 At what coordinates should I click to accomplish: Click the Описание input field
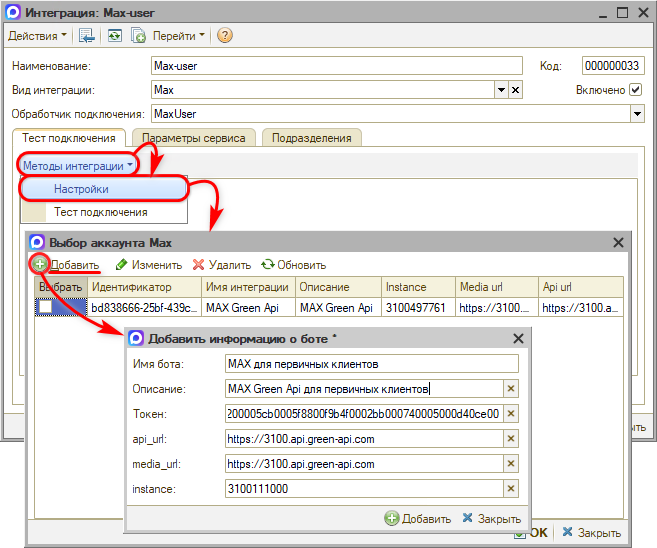[x=364, y=389]
